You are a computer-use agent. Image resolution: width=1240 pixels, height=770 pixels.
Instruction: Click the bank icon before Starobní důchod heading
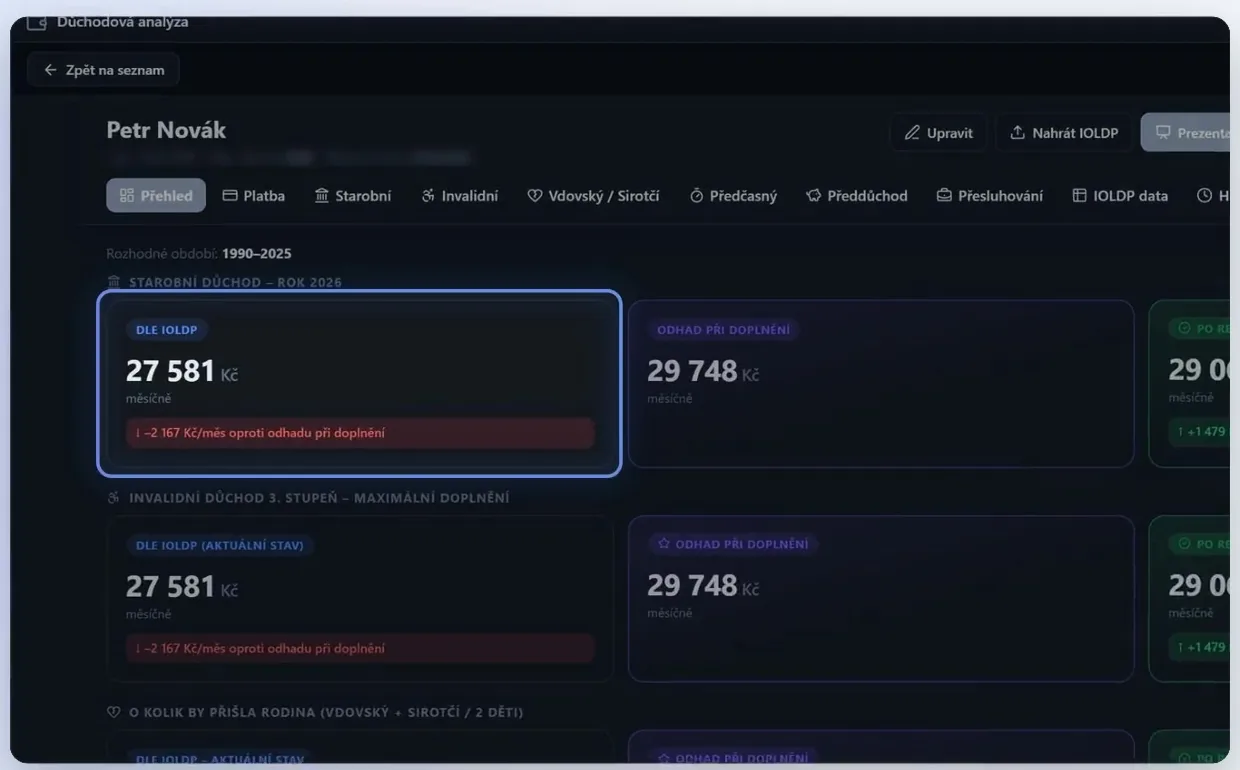[114, 282]
